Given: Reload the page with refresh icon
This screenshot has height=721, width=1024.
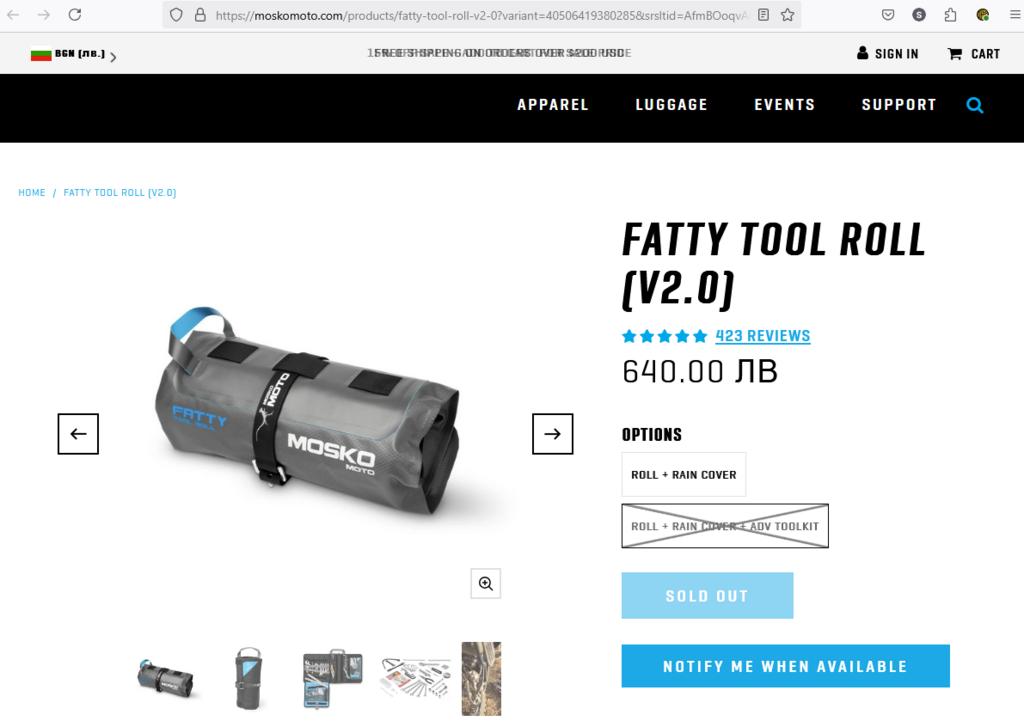Looking at the screenshot, I should click(75, 14).
